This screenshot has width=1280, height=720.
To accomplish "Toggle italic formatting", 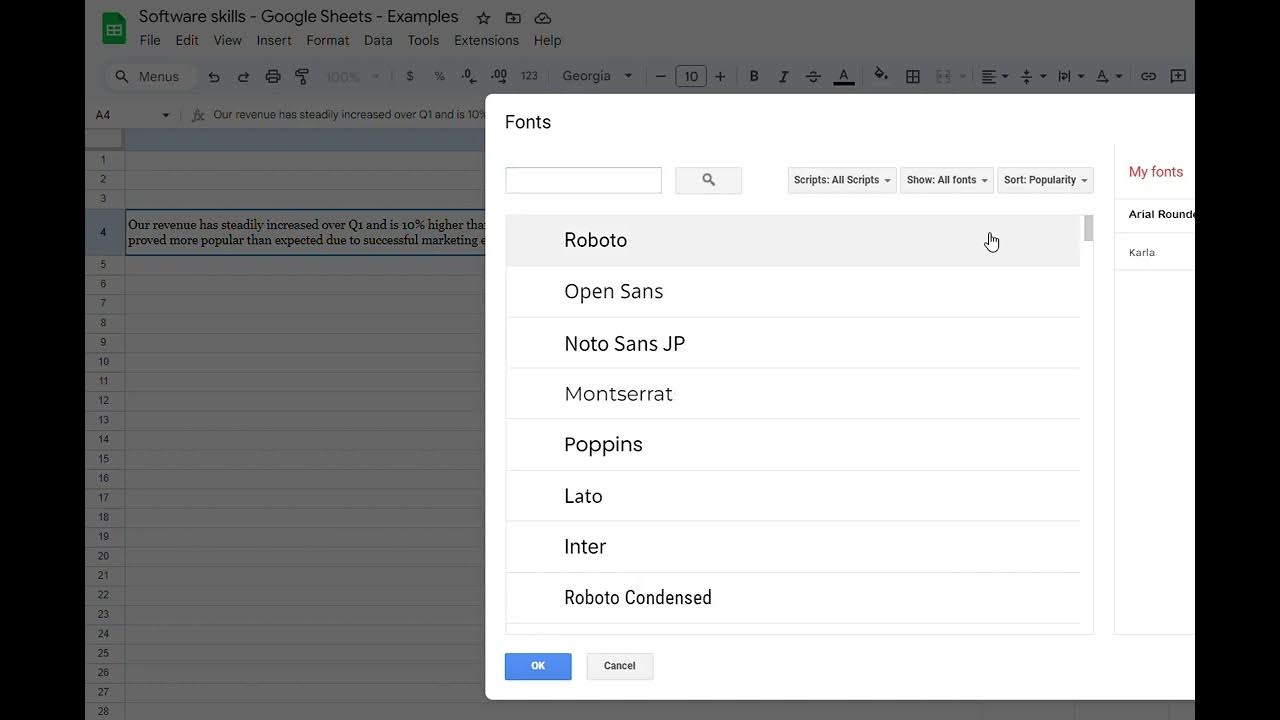I will tap(784, 76).
